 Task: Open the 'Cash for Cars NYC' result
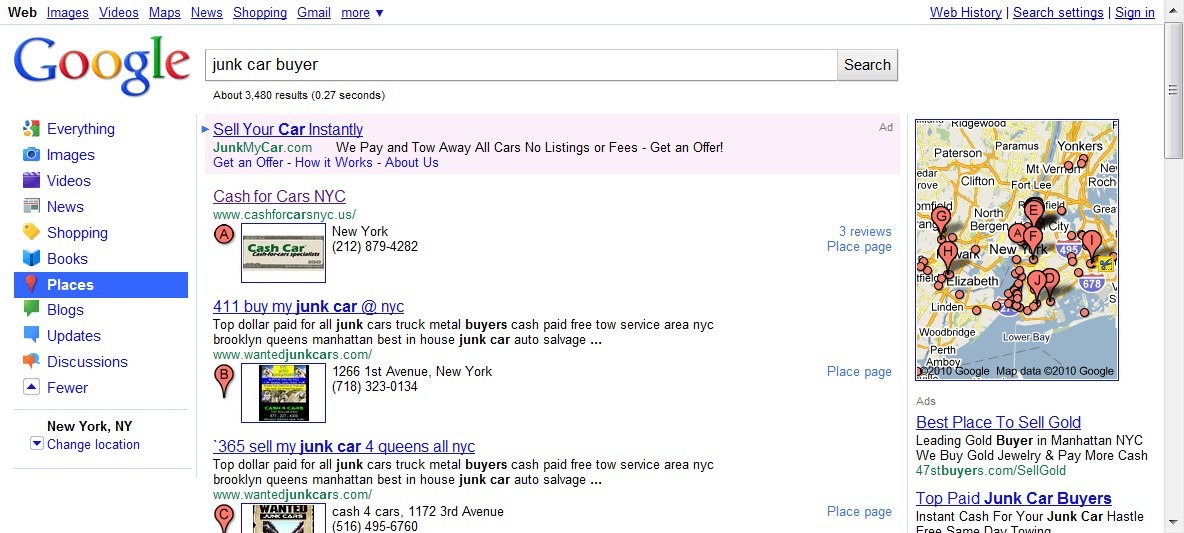279,196
